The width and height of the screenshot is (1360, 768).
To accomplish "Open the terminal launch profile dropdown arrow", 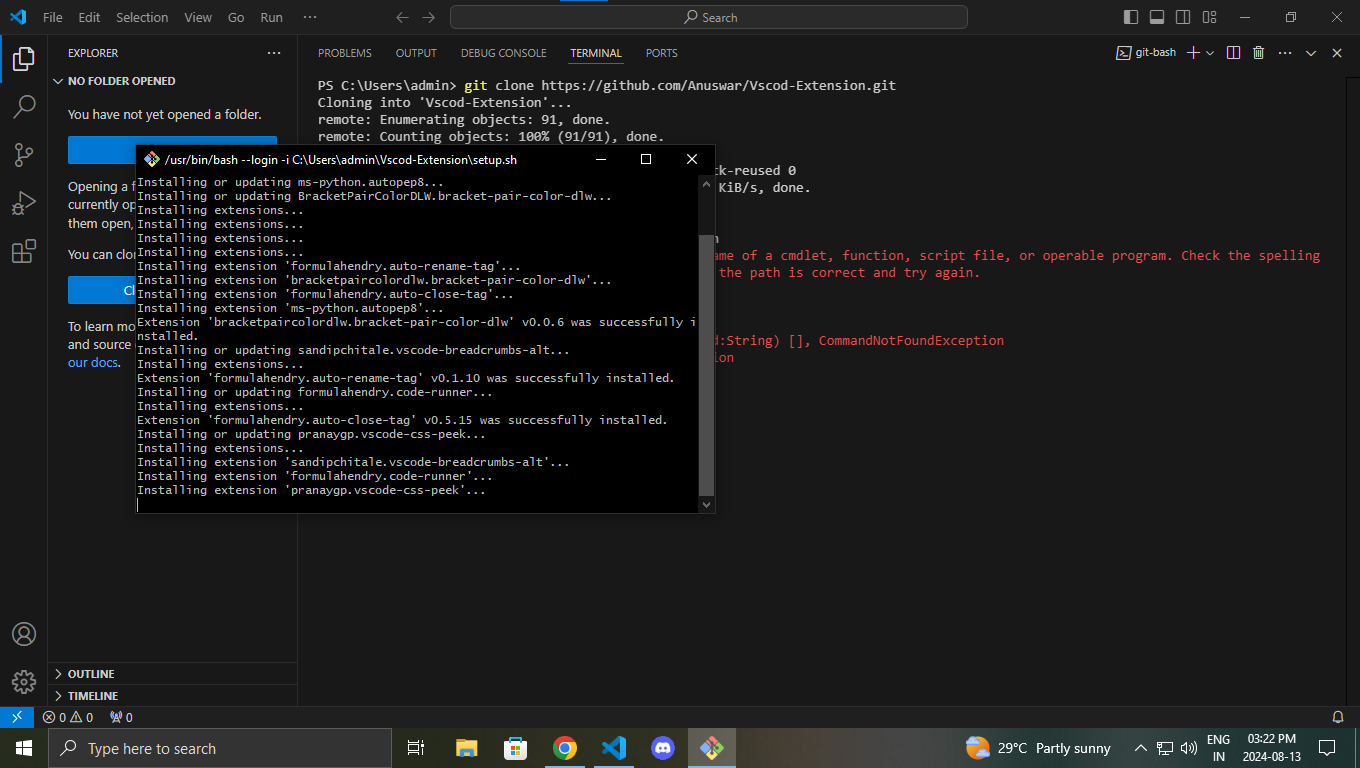I will coord(1210,53).
